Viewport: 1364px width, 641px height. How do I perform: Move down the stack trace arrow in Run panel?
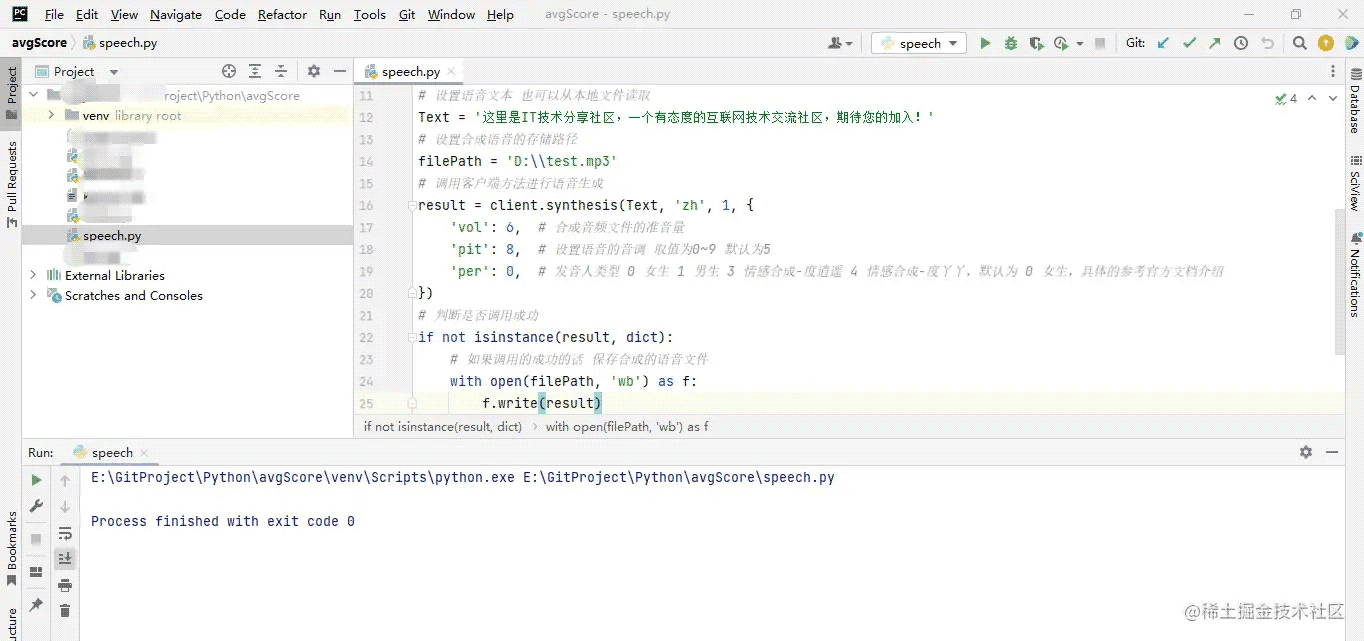click(x=65, y=507)
